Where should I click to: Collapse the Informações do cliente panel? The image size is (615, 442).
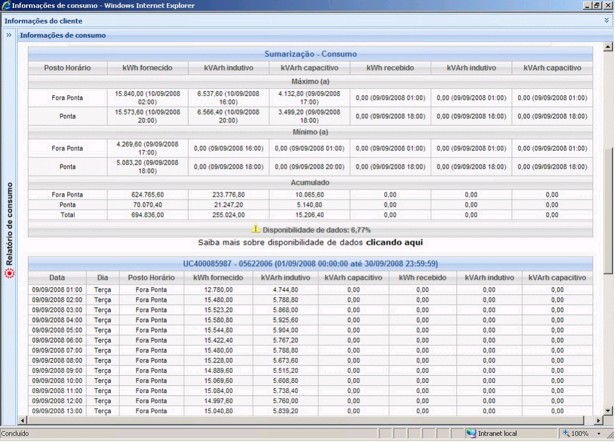click(605, 20)
